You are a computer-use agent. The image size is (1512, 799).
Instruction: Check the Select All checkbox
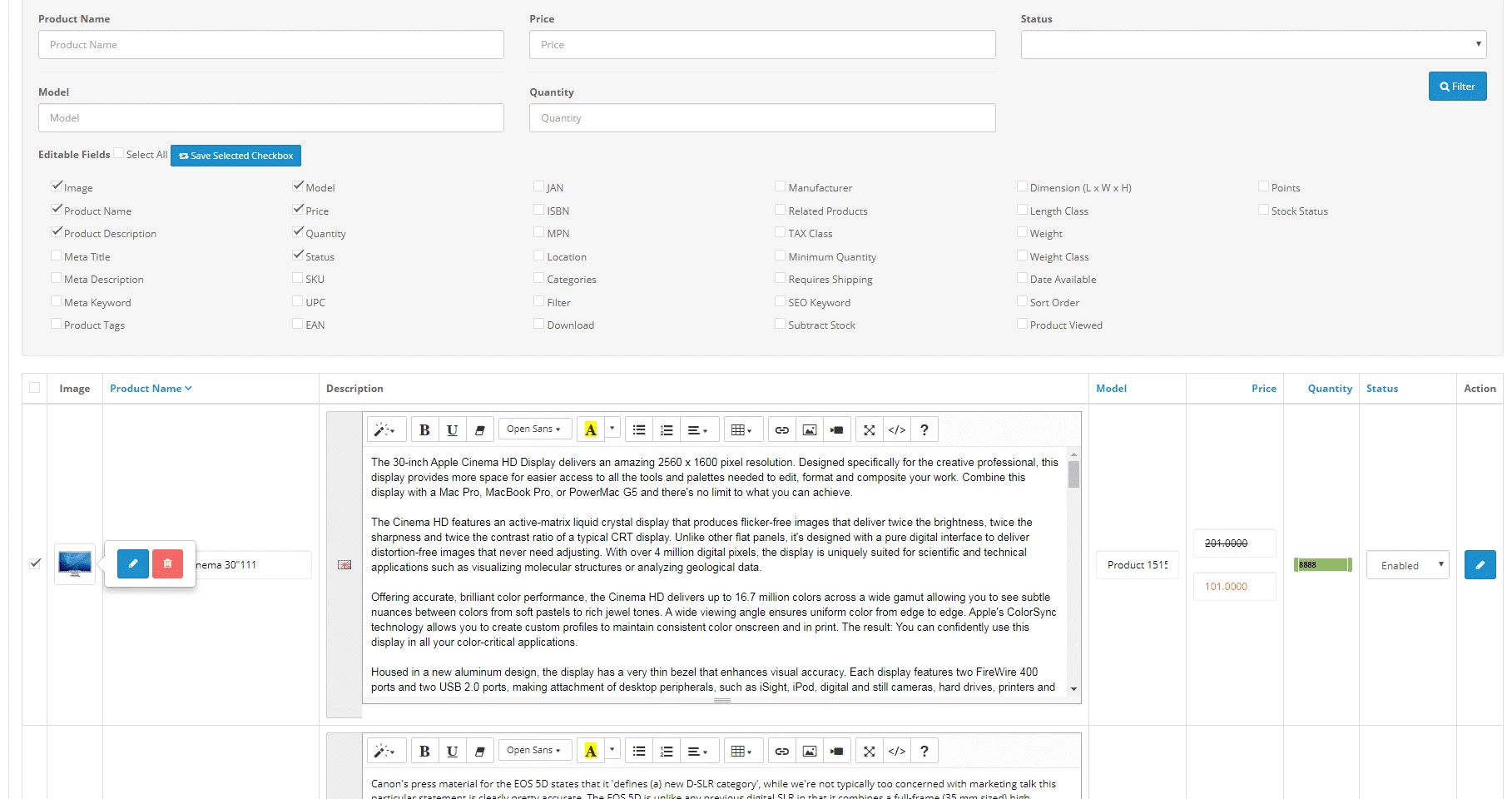point(119,153)
